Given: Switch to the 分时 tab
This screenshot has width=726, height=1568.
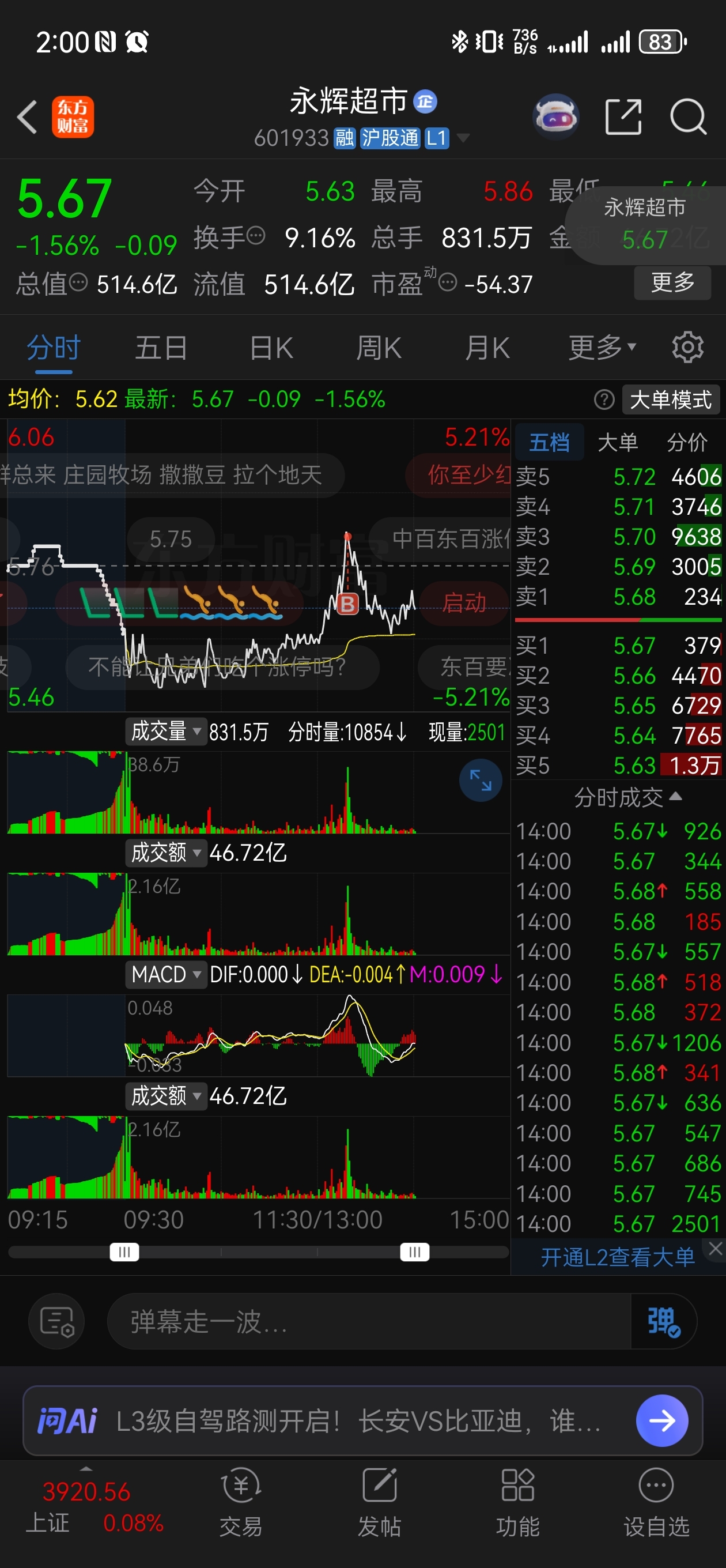Looking at the screenshot, I should pos(54,348).
